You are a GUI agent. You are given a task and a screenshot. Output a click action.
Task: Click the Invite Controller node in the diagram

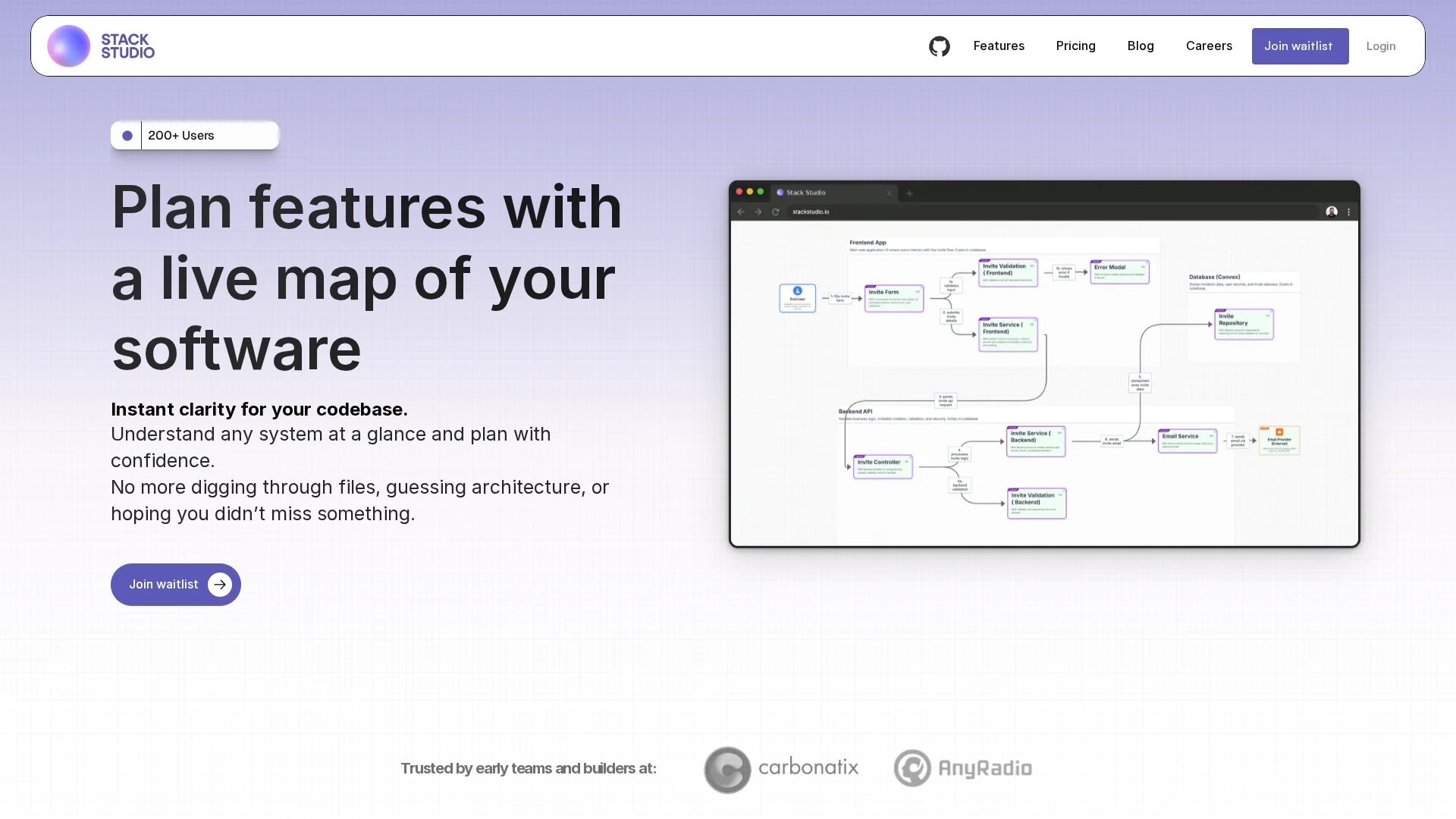click(x=883, y=467)
